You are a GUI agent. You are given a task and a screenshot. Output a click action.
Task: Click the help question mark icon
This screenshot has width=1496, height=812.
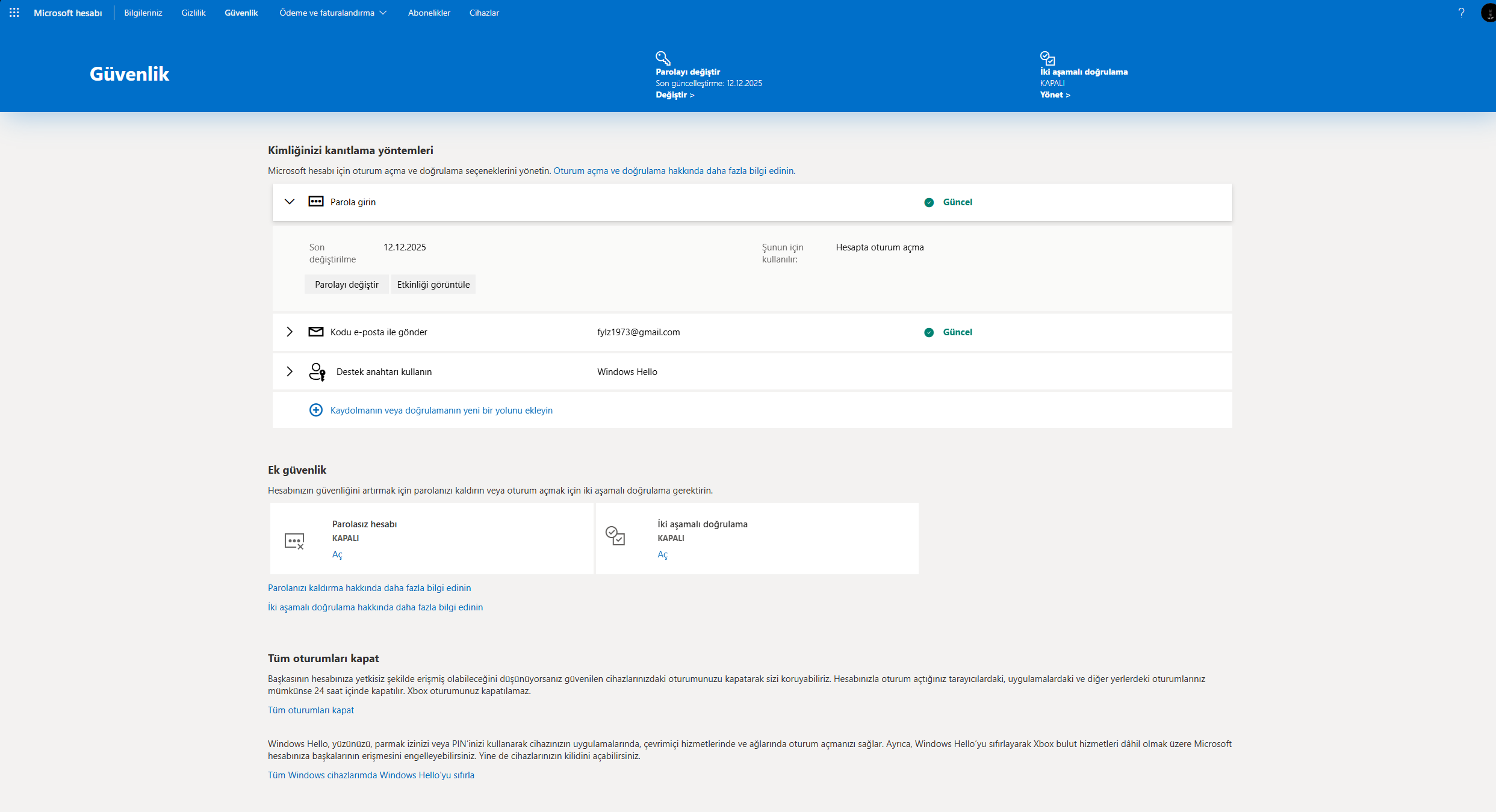[x=1461, y=13]
